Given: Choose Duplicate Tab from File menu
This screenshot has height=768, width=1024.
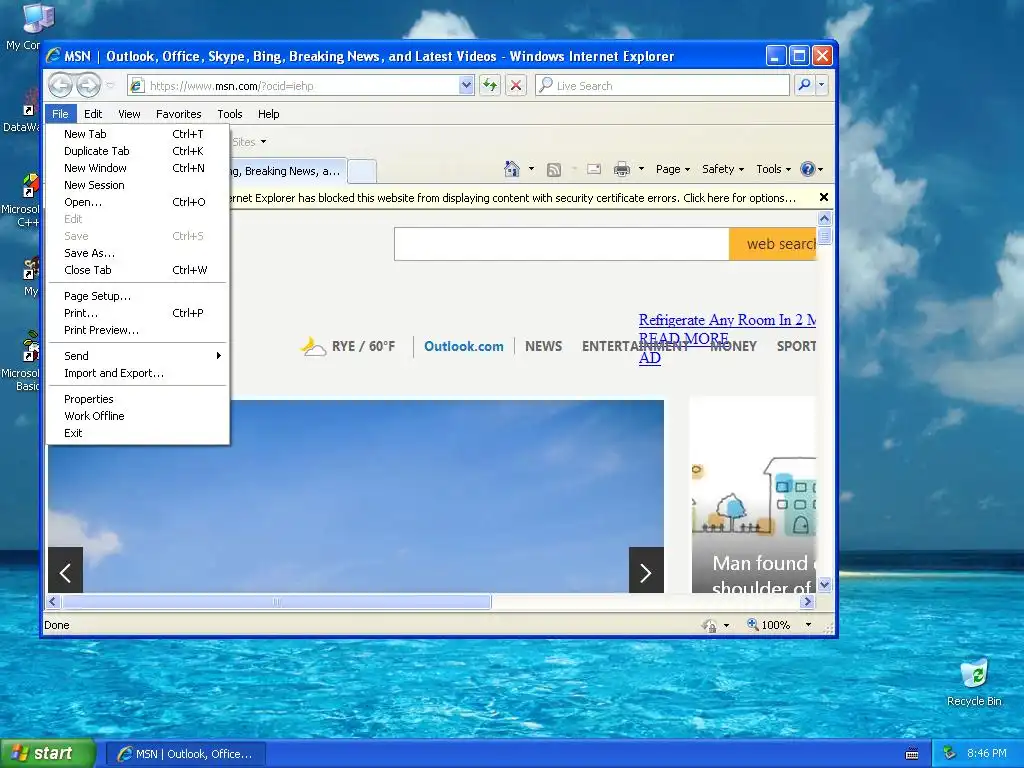Looking at the screenshot, I should click(138, 151).
